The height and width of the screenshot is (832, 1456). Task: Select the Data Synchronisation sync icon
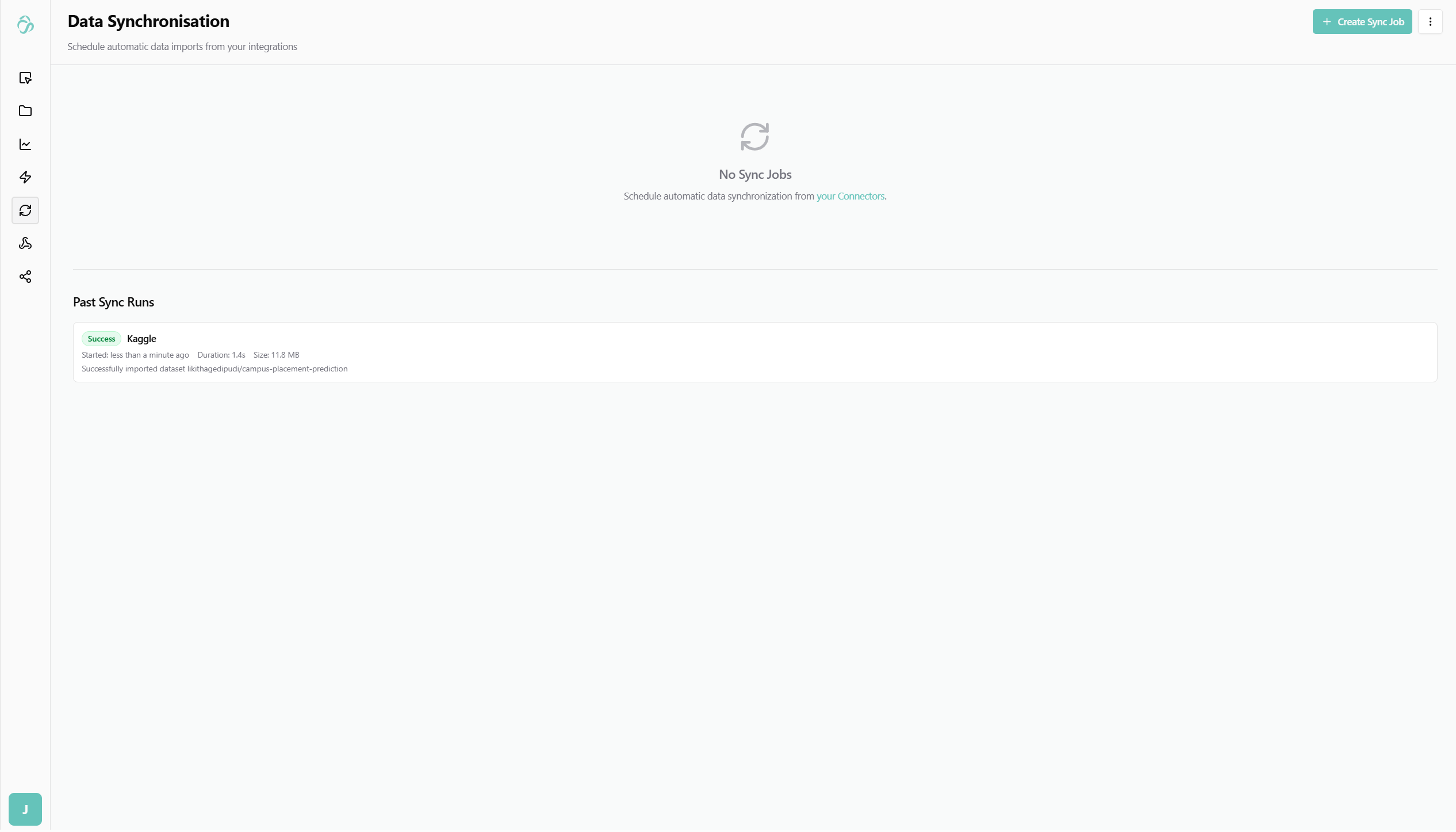click(25, 210)
